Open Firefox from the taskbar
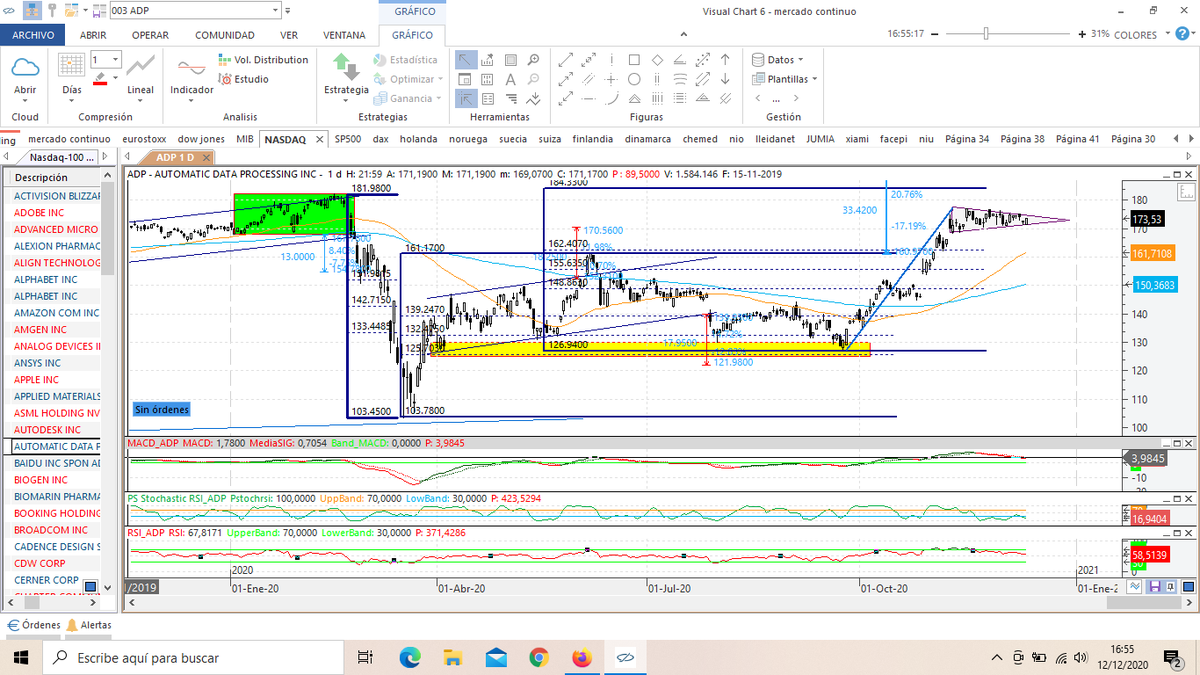Image resolution: width=1200 pixels, height=675 pixels. pyautogui.click(x=582, y=657)
